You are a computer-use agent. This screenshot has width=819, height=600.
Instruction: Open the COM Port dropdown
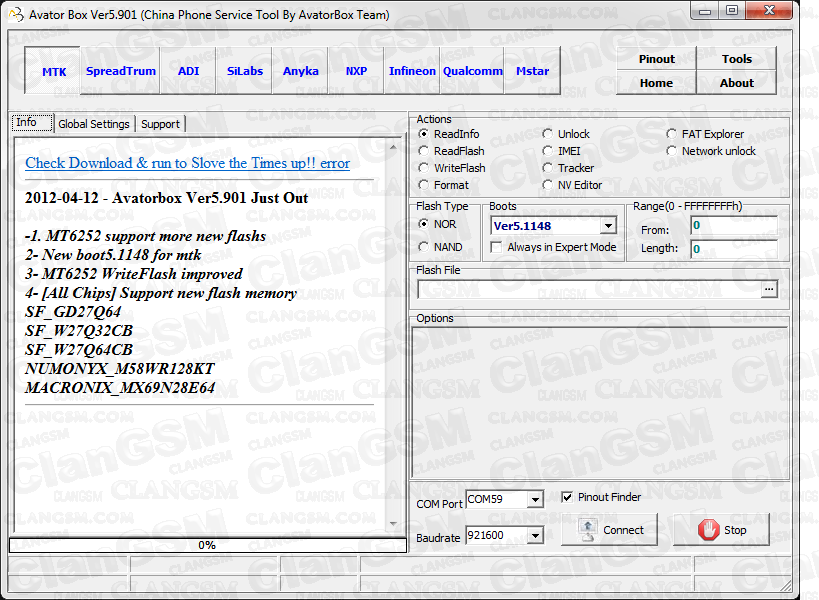point(535,500)
